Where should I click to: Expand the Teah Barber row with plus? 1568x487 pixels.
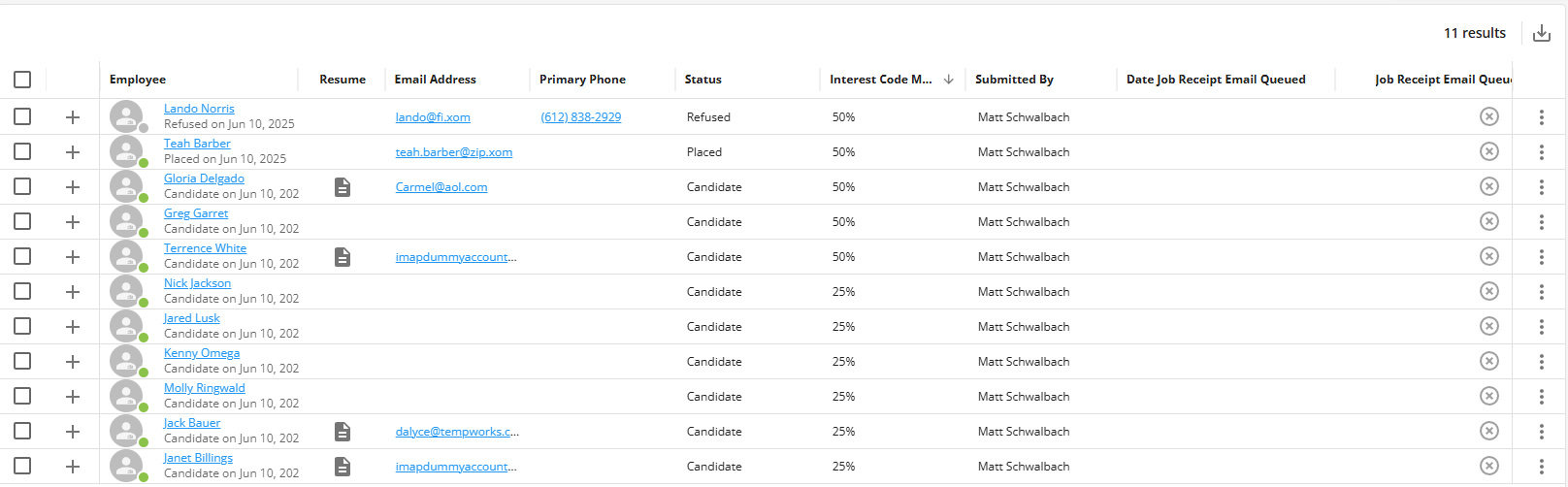pos(73,152)
